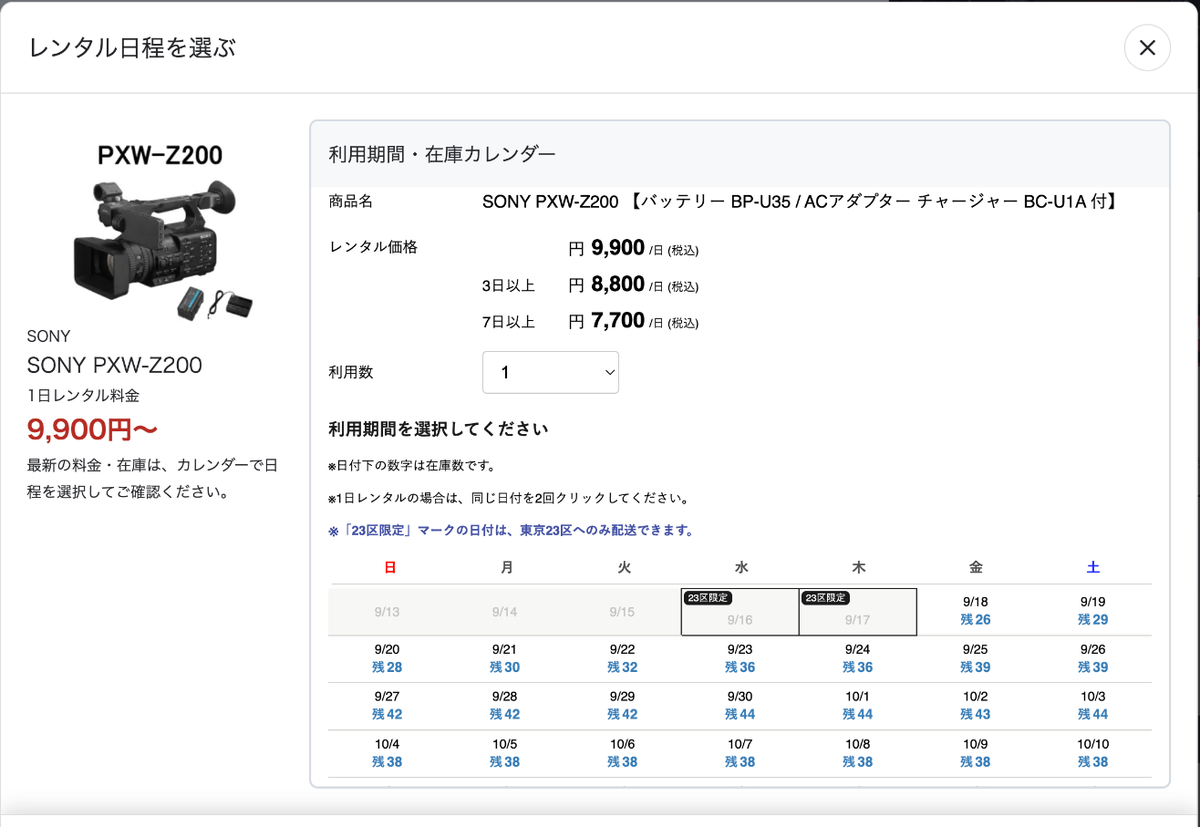1200x827 pixels.
Task: Click the 10/4 date cell
Action: click(x=387, y=753)
